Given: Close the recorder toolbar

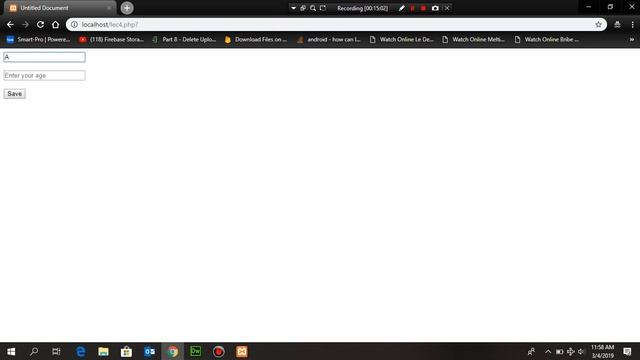Looking at the screenshot, I should pos(447,8).
